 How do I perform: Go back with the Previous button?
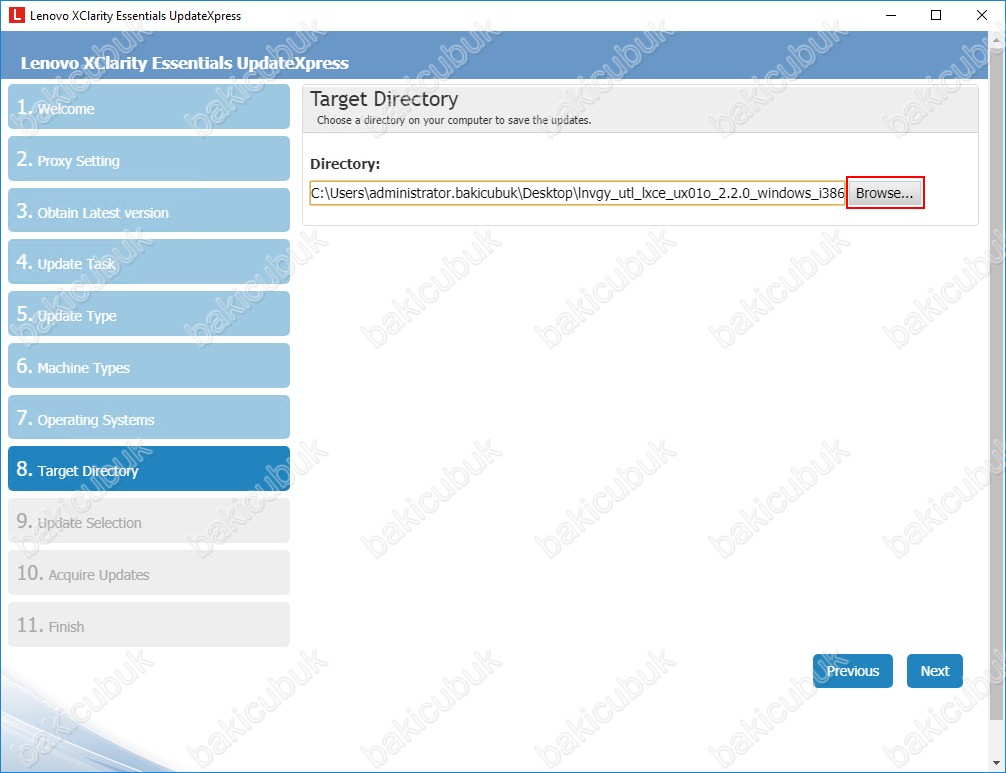[x=852, y=671]
